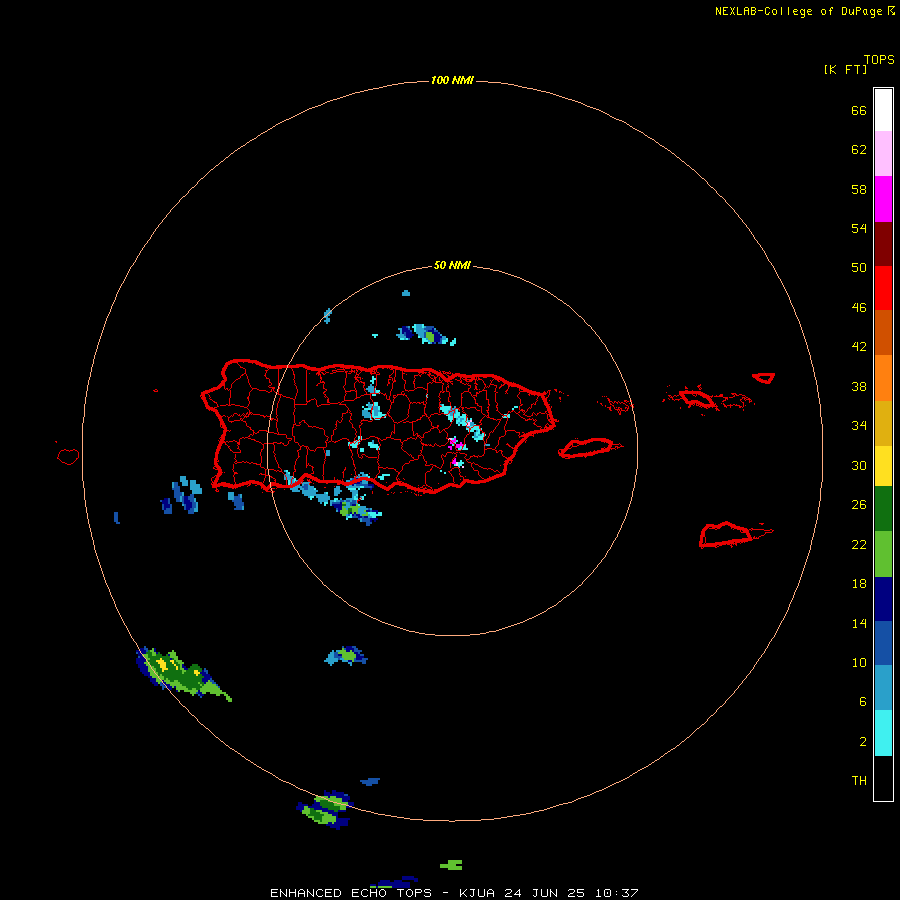Click the small Mona island outline far west
Screen dimensions: 900x900
tap(68, 456)
